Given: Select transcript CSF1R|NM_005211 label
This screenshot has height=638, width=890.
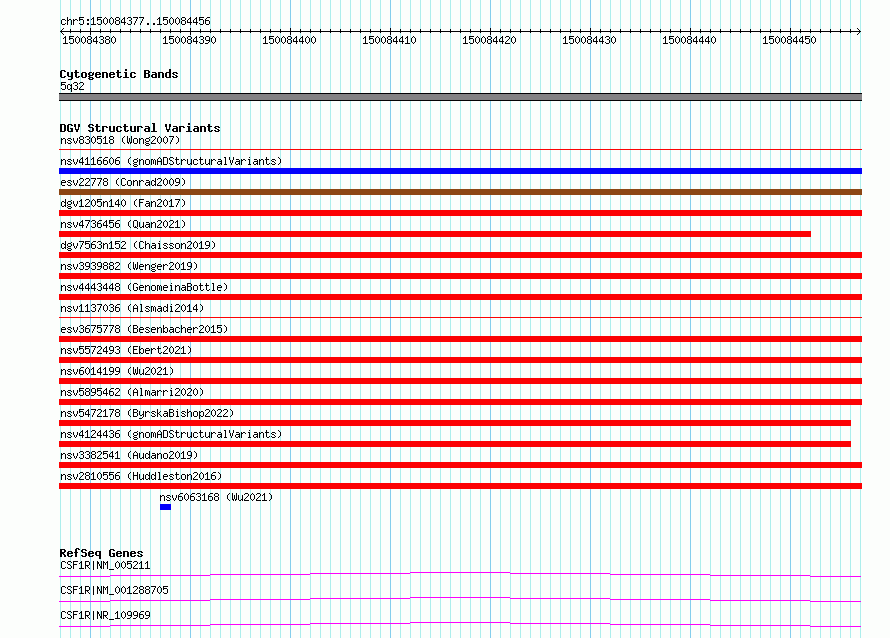Looking at the screenshot, I should [x=105, y=565].
